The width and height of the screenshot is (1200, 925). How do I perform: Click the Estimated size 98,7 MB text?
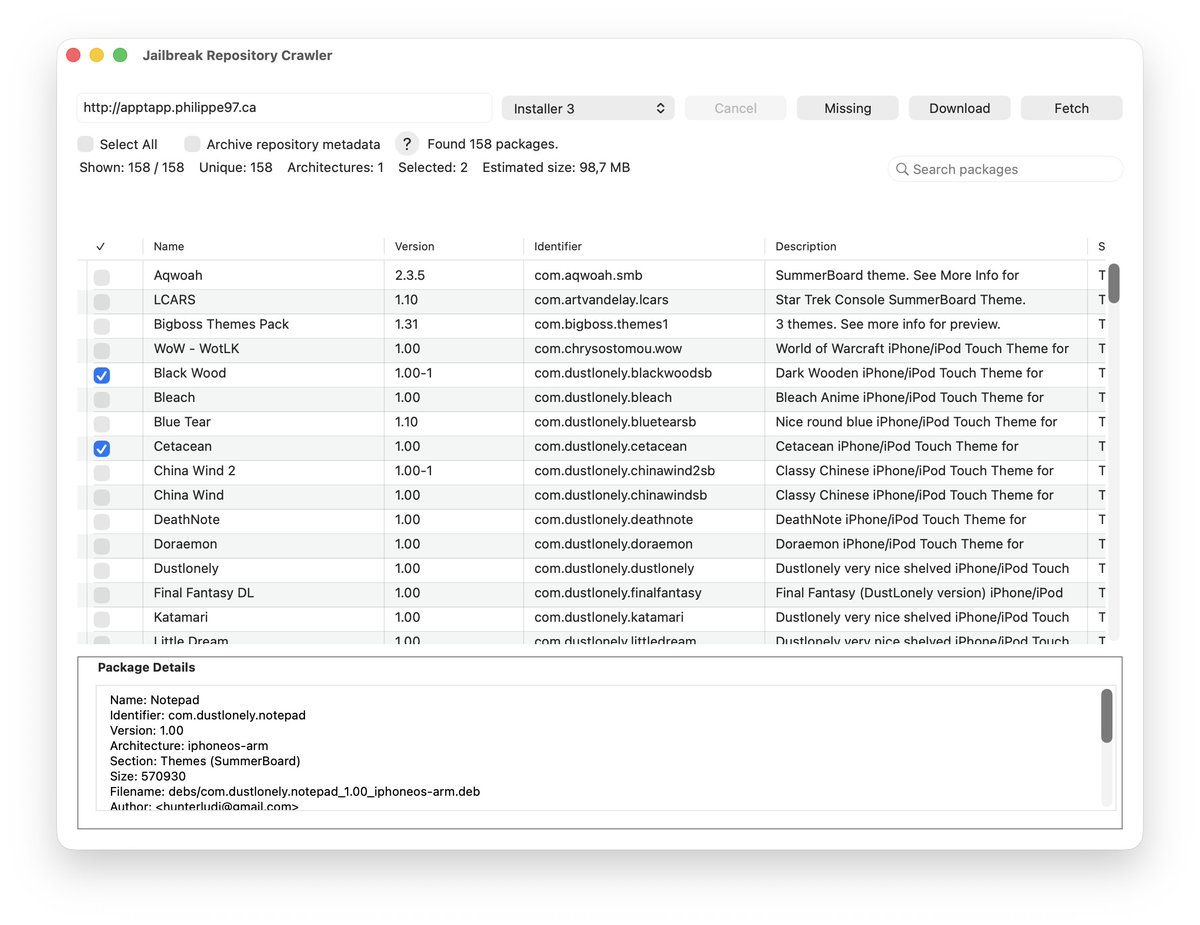point(556,168)
